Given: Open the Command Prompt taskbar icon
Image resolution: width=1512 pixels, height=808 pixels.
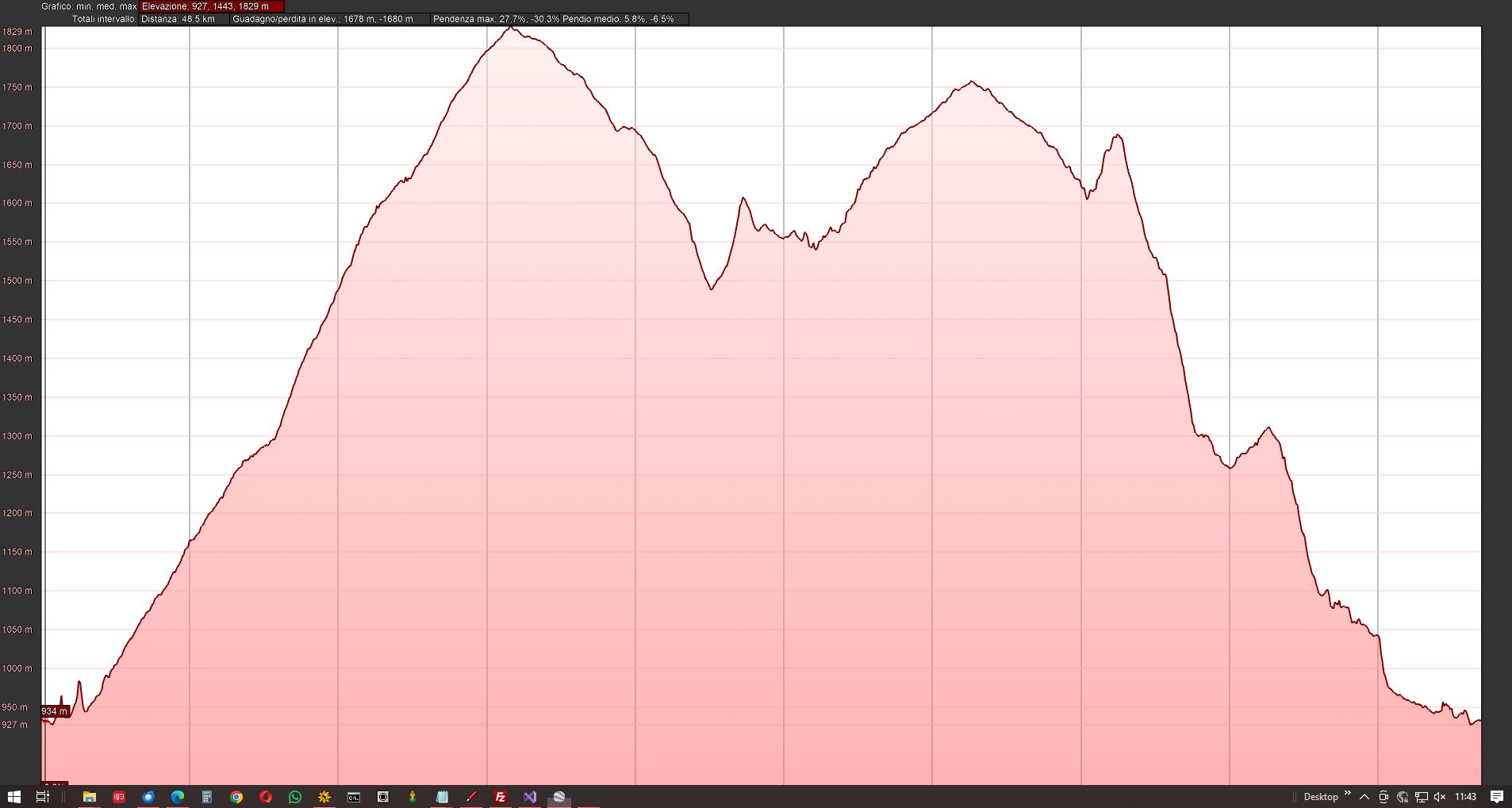Looking at the screenshot, I should point(354,797).
